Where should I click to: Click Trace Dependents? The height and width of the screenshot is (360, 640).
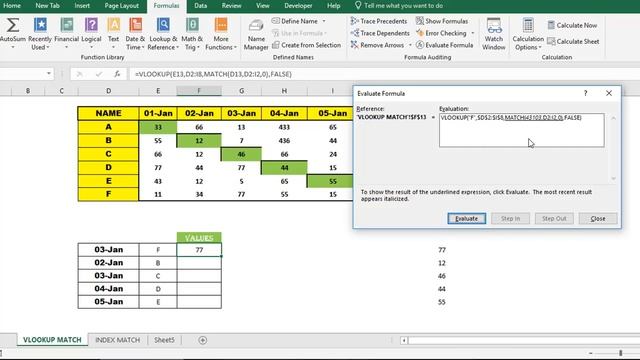[x=380, y=33]
